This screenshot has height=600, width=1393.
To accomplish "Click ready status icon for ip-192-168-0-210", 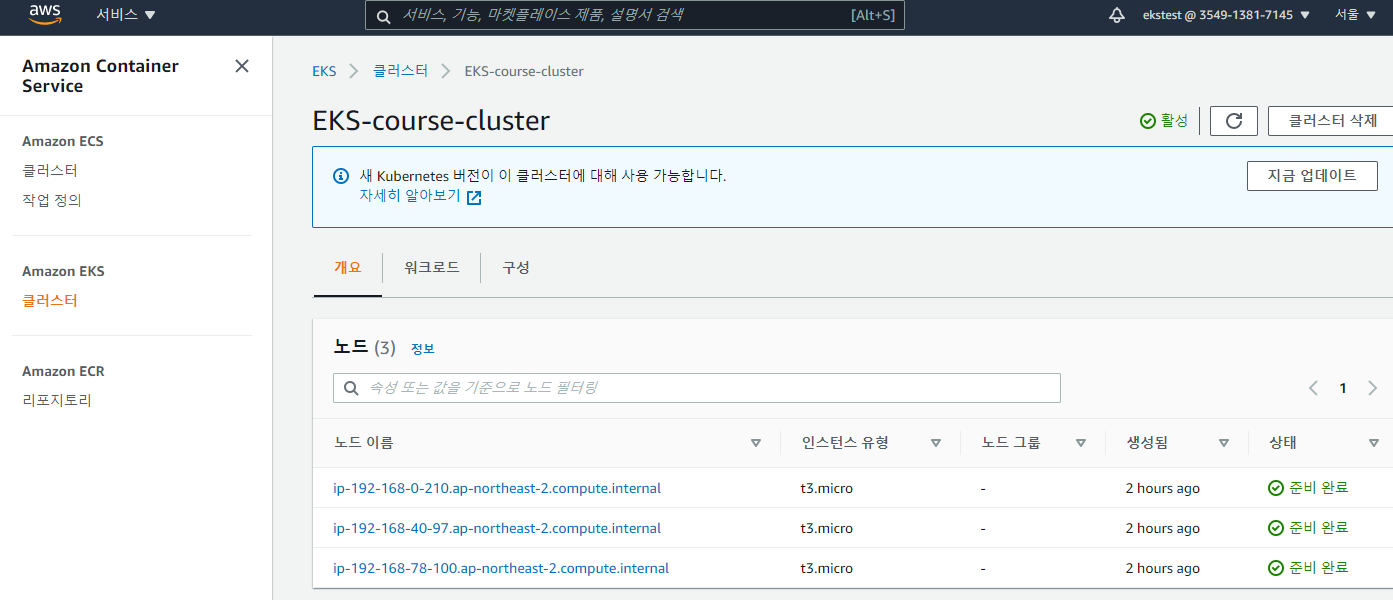I will [1276, 488].
